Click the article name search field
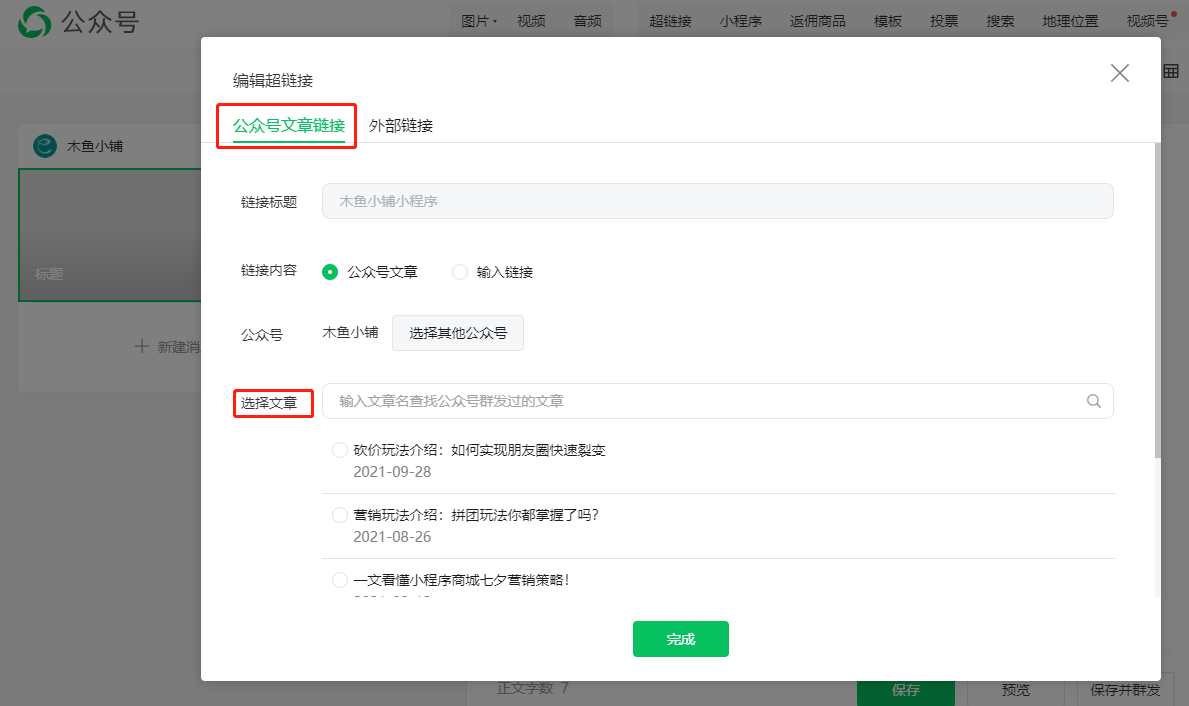 (x=705, y=401)
